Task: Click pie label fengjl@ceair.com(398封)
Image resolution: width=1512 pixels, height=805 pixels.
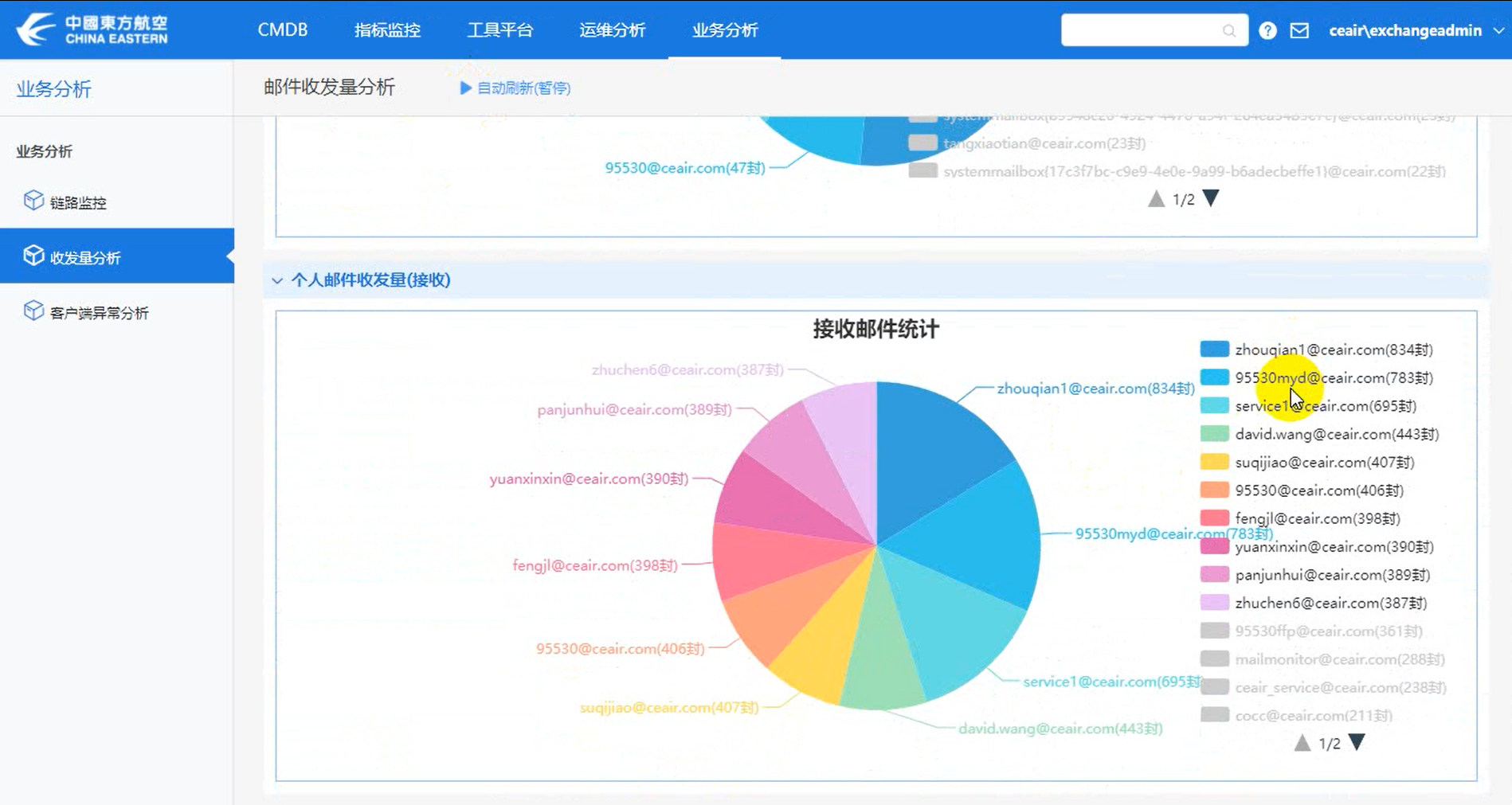Action: [595, 565]
